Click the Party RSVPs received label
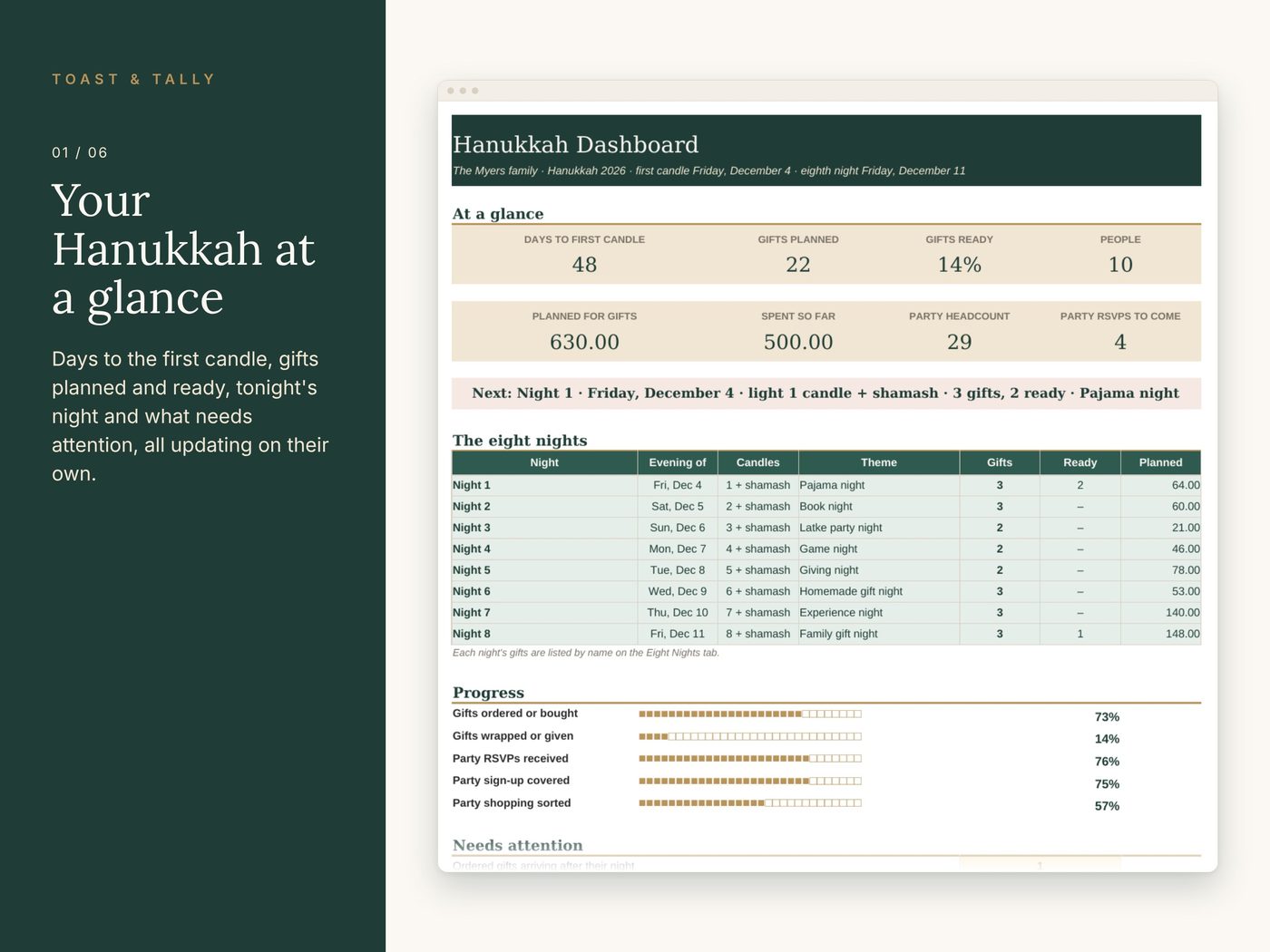Viewport: 1270px width, 952px height. 511,759
